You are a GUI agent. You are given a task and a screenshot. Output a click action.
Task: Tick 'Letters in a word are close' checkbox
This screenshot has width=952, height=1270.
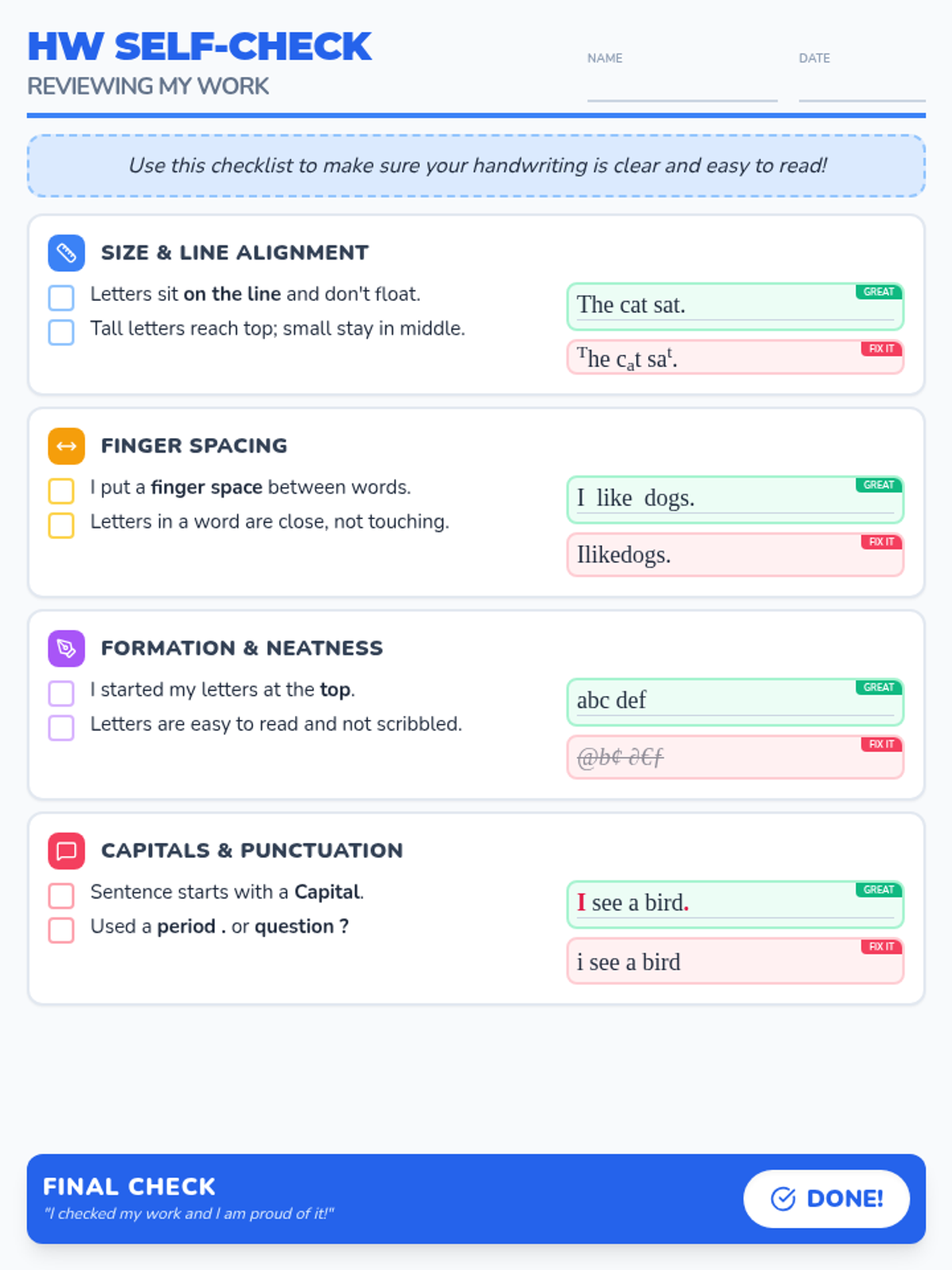(x=61, y=525)
